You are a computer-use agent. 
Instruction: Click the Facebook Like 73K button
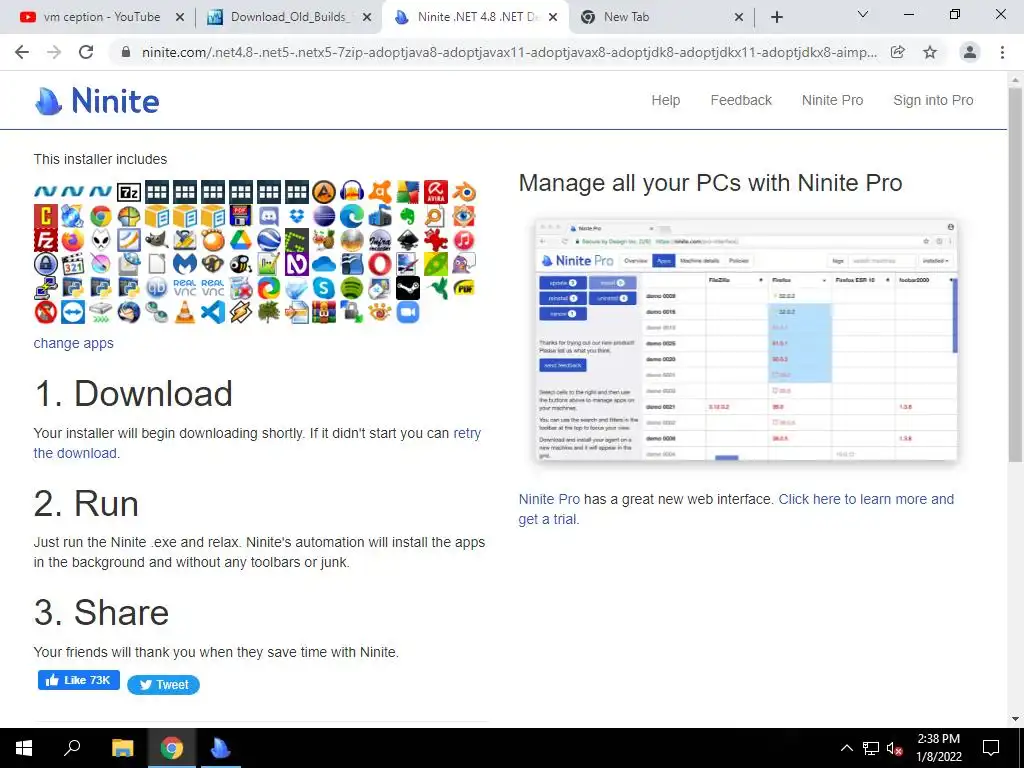(x=78, y=680)
